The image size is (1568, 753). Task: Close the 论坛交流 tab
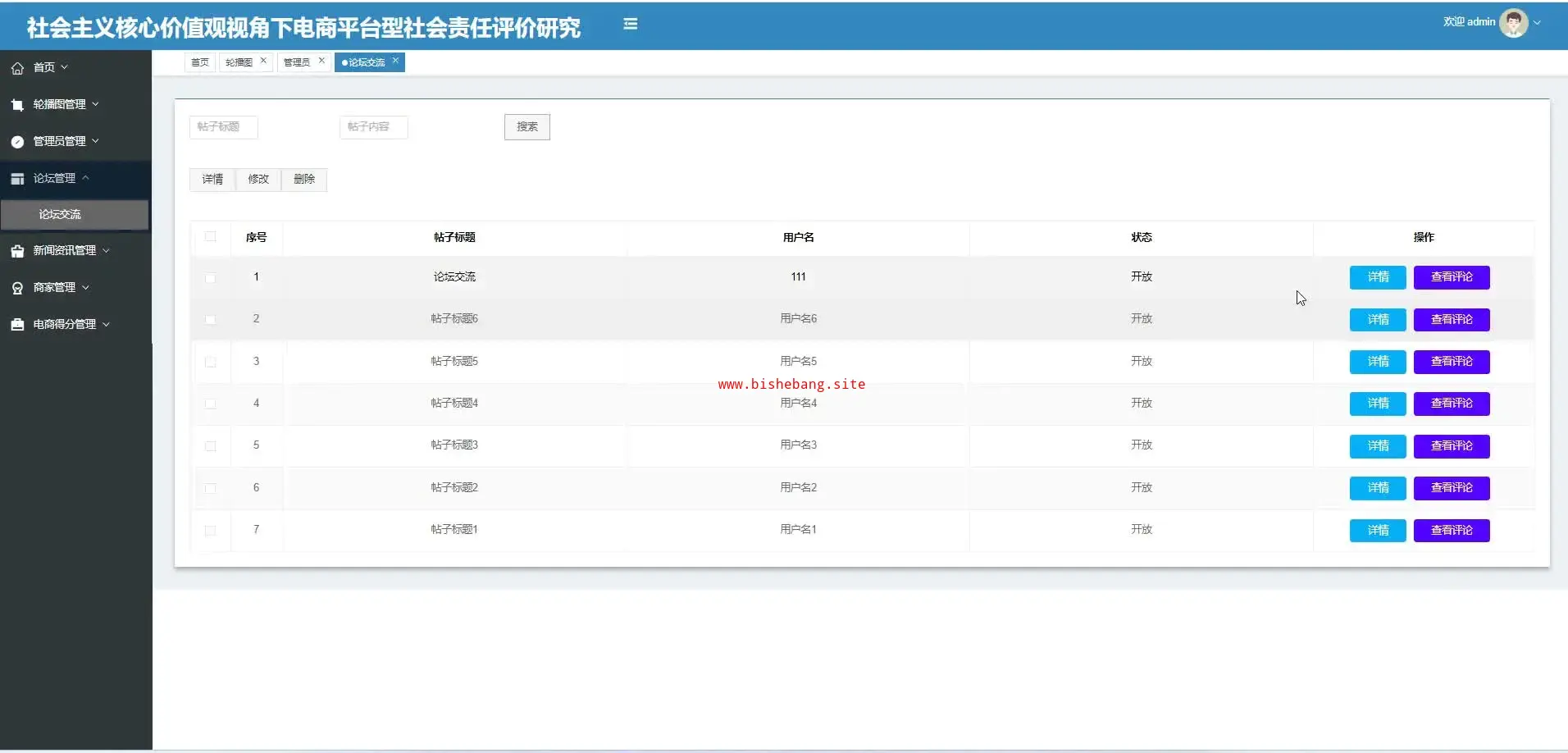[395, 61]
